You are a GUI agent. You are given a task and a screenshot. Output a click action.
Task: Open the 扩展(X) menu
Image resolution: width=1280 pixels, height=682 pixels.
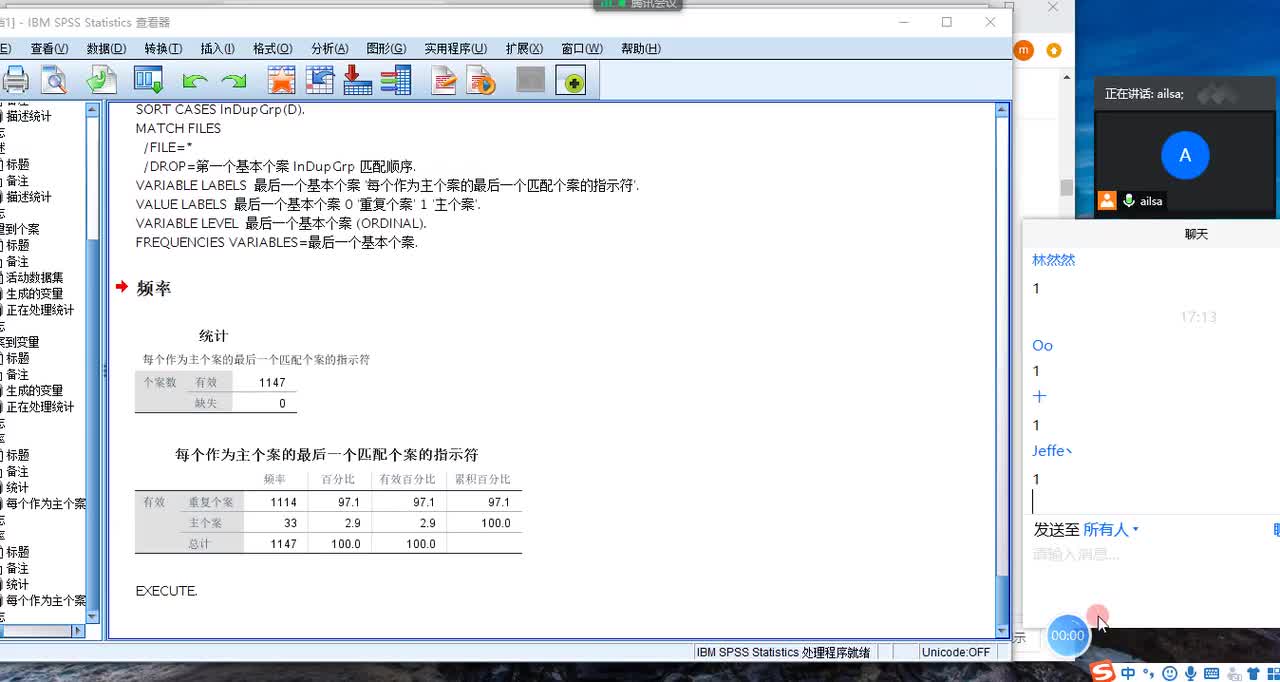click(524, 48)
